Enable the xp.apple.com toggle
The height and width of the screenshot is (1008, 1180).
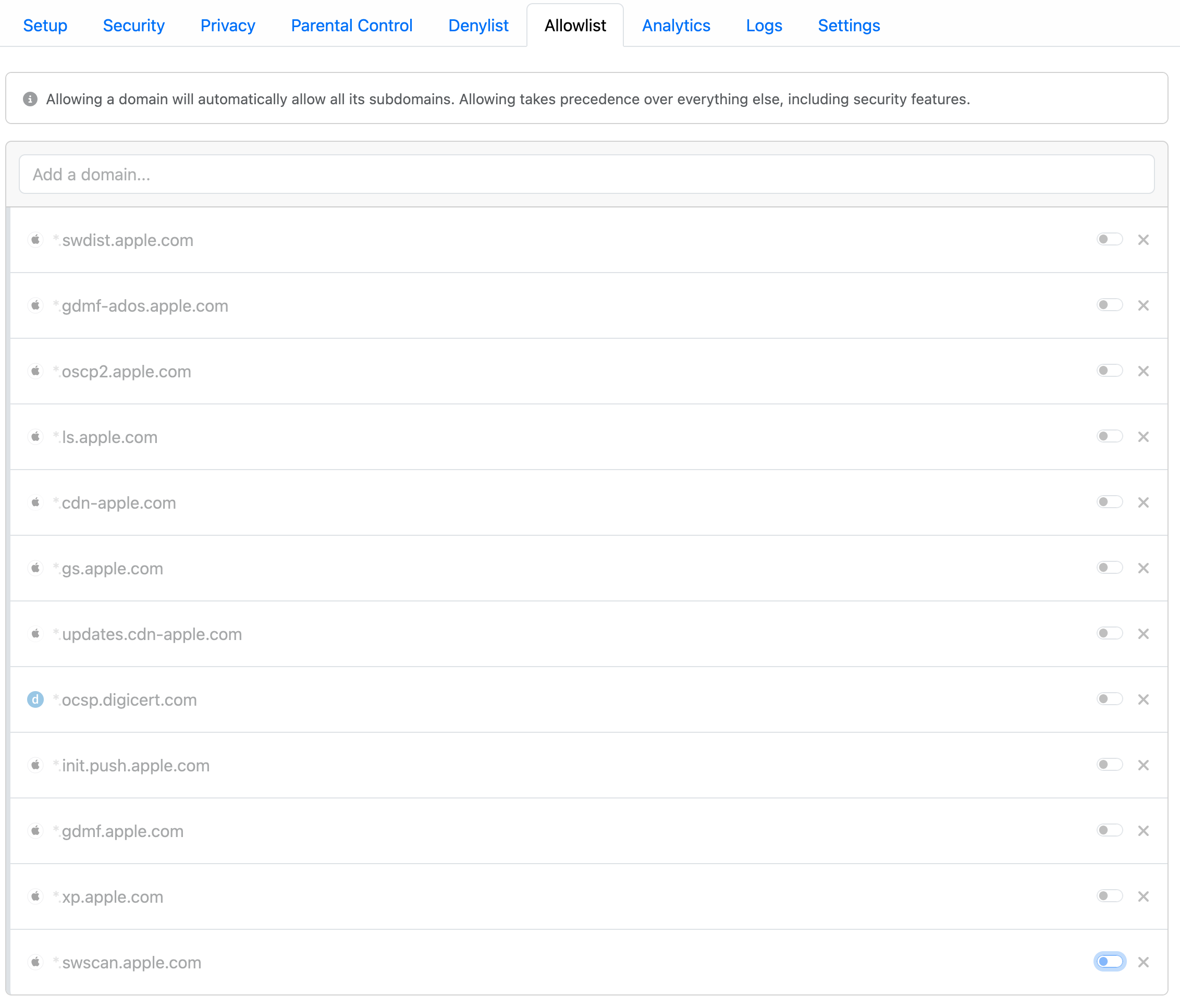1110,896
